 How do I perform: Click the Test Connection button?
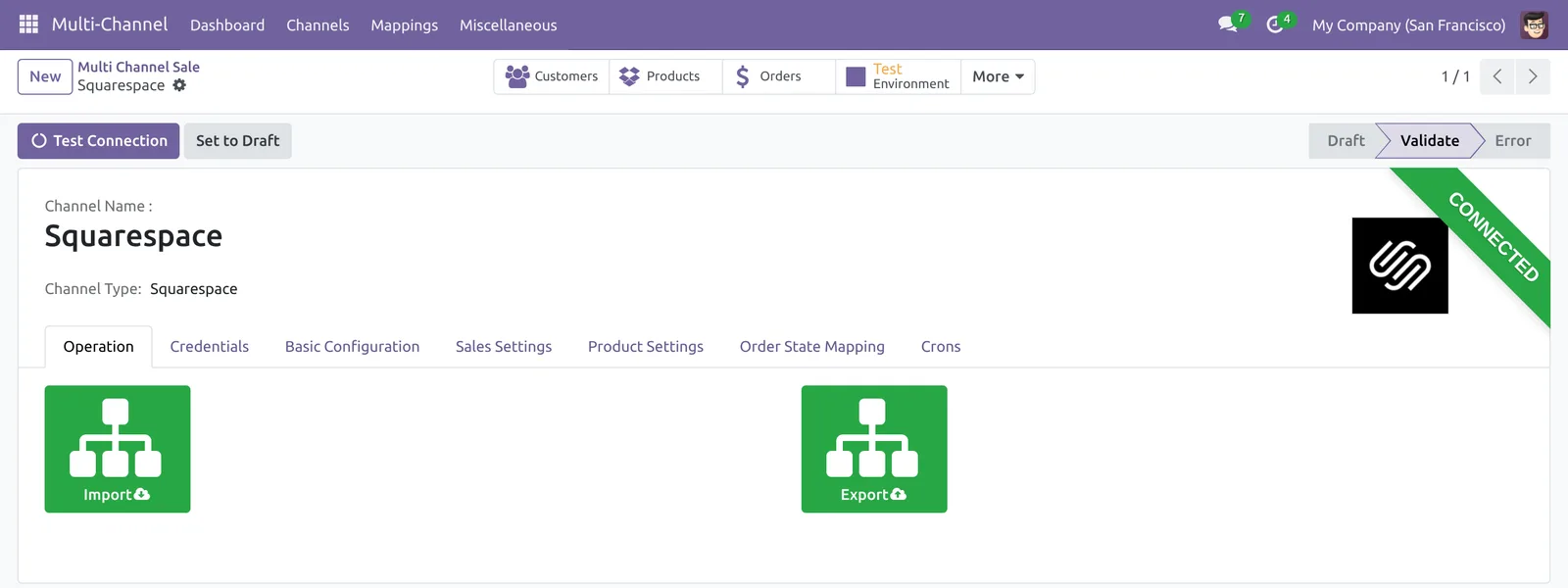pos(98,141)
